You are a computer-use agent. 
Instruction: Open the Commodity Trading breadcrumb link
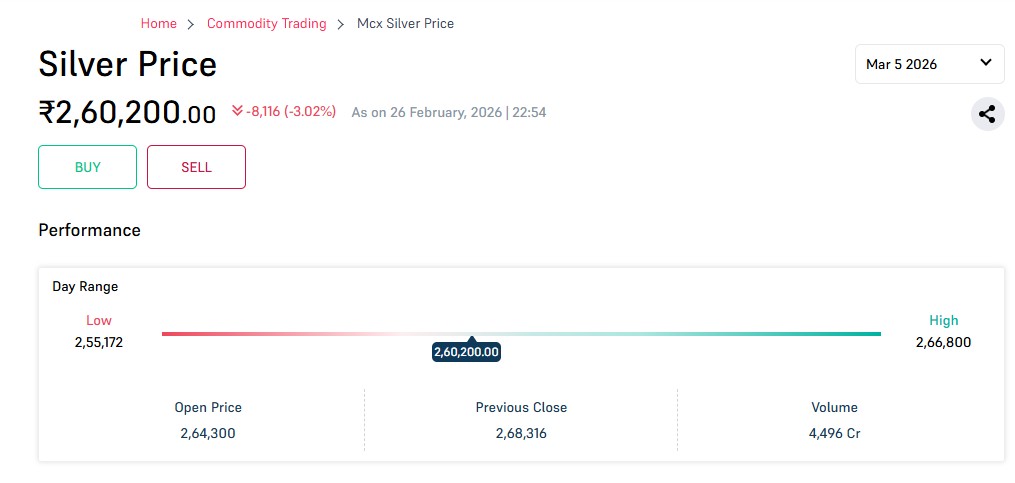(x=266, y=23)
